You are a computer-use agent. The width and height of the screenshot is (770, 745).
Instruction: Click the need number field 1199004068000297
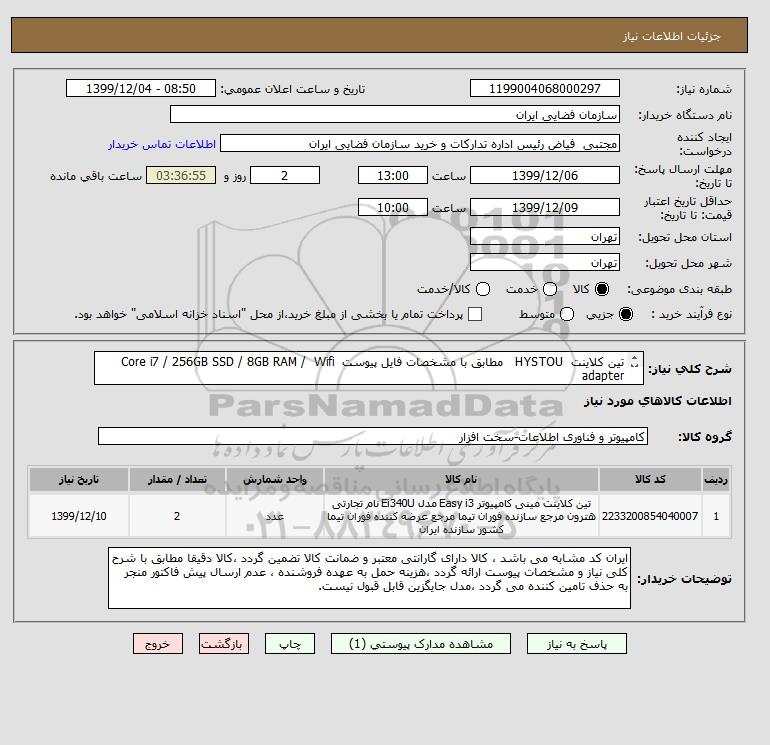pos(545,88)
